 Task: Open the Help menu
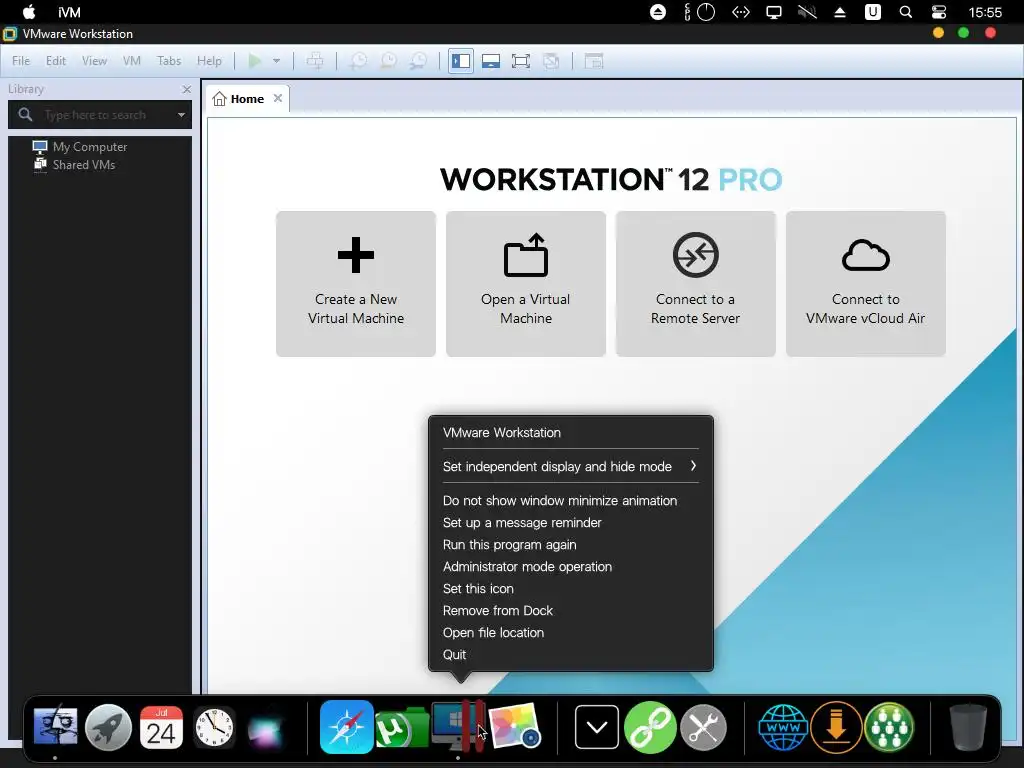pyautogui.click(x=209, y=61)
